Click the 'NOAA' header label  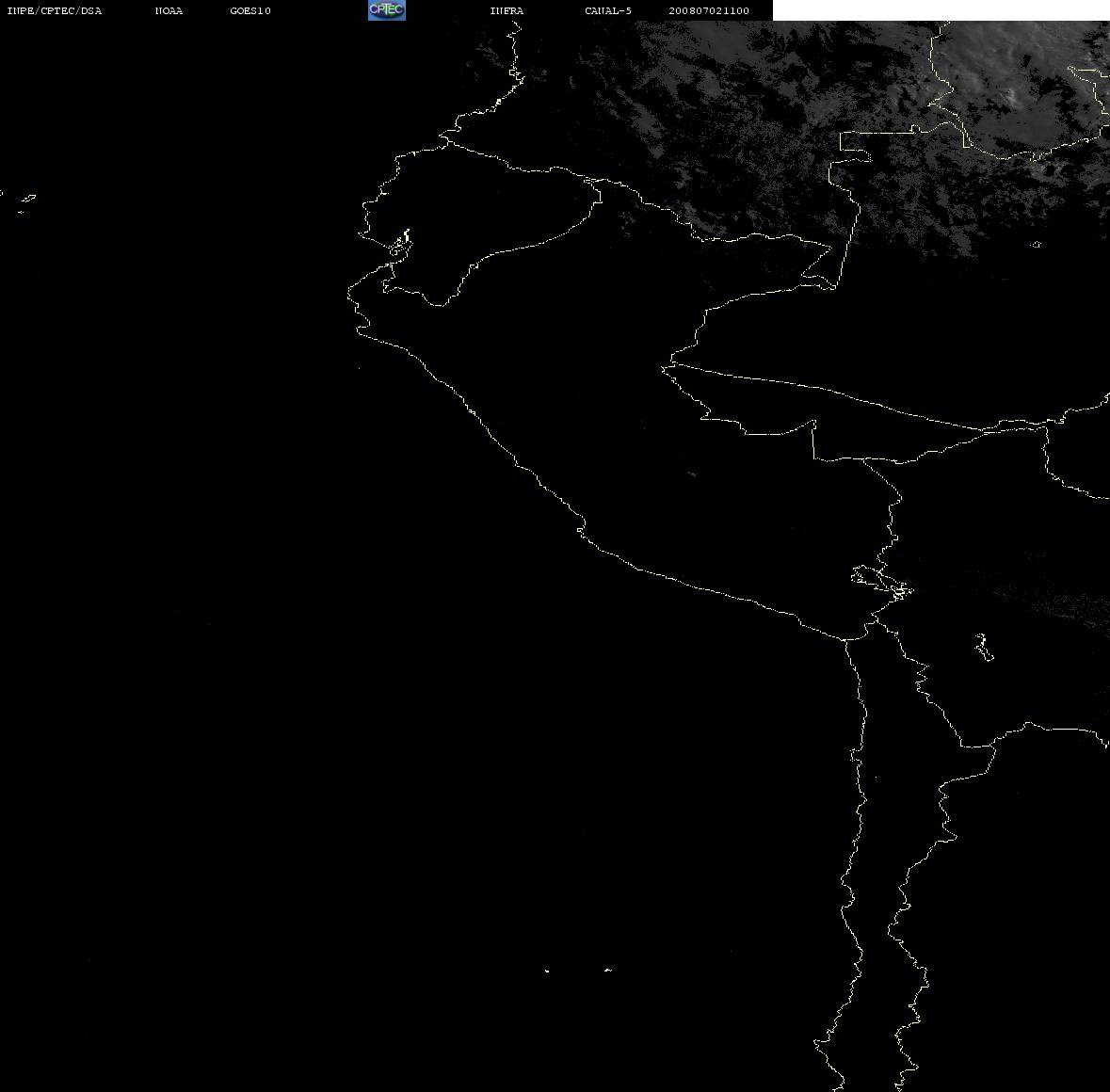point(169,10)
